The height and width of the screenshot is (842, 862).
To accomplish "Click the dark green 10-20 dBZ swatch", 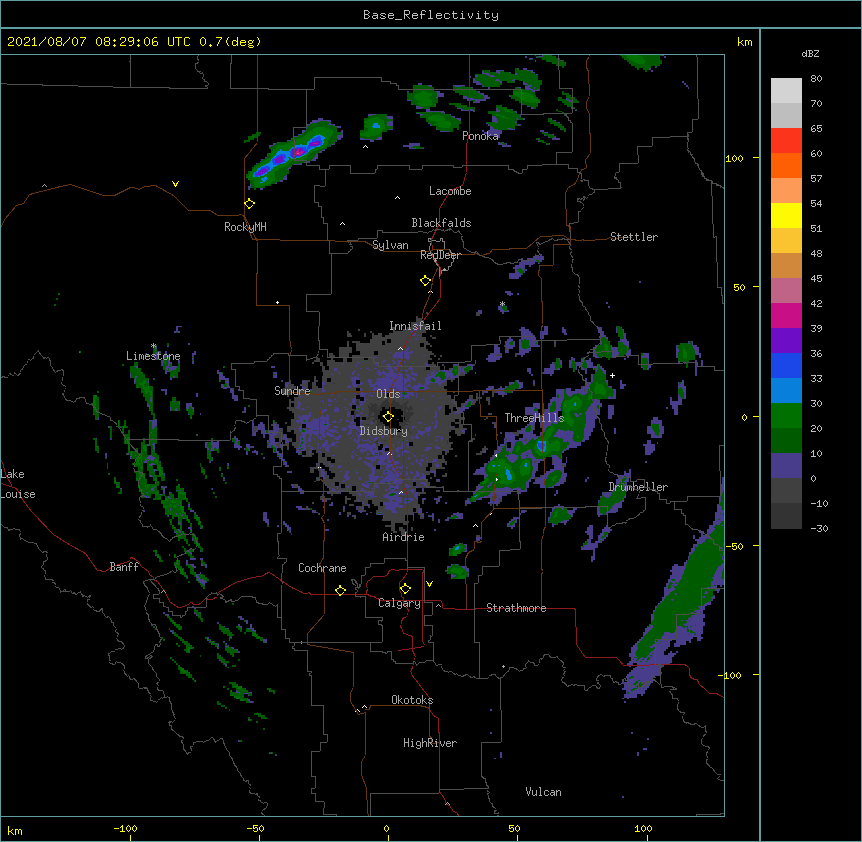I will [x=786, y=441].
